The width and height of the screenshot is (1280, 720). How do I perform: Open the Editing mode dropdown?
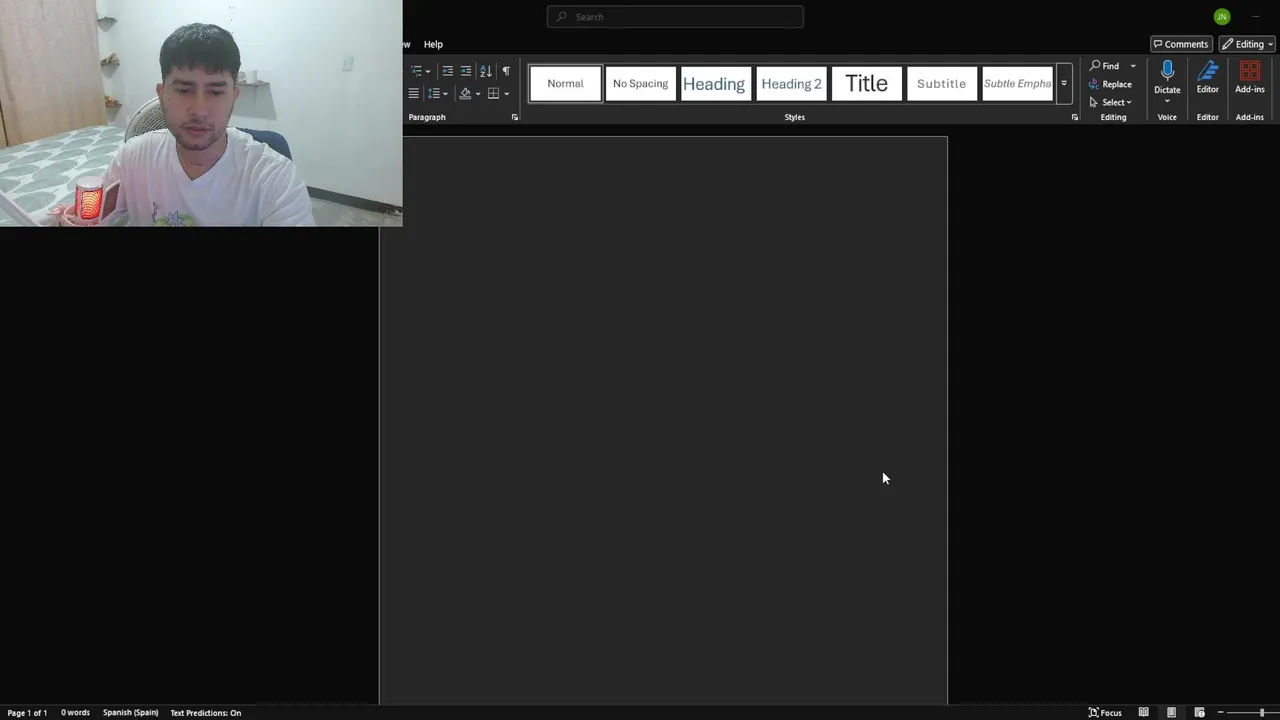tap(1247, 44)
